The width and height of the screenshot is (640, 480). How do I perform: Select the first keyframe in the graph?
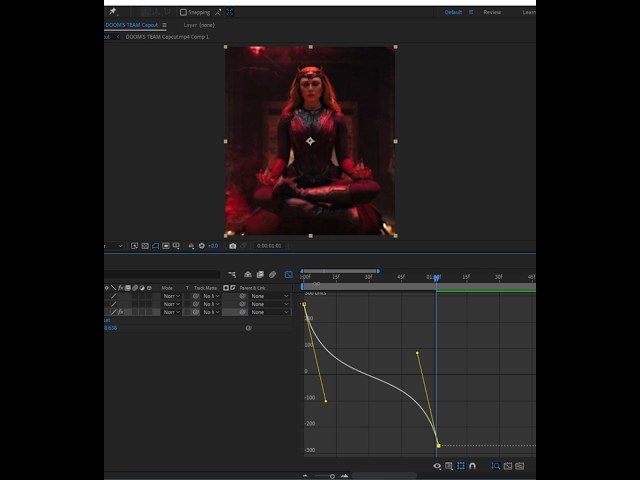(304, 304)
